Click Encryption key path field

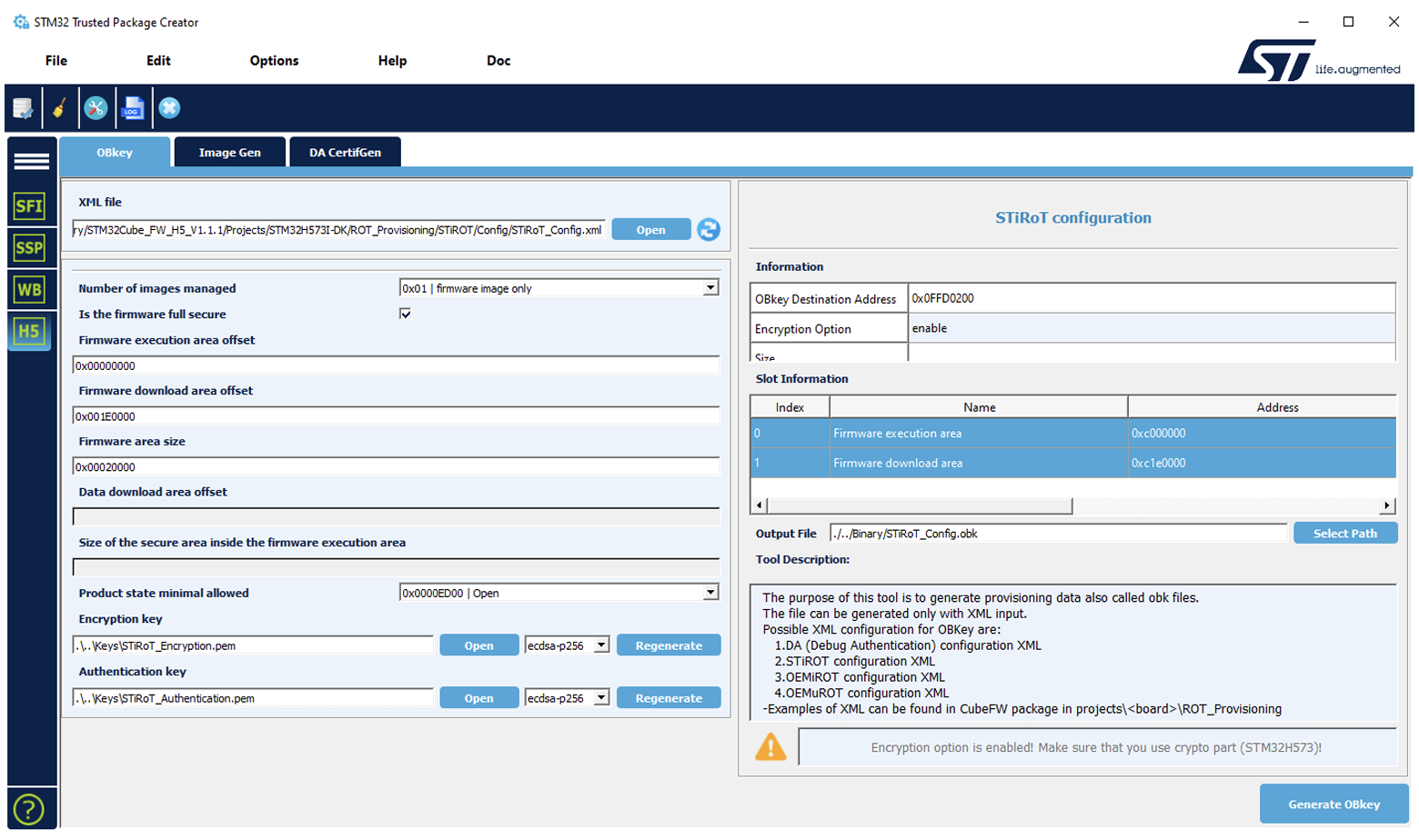tap(253, 645)
